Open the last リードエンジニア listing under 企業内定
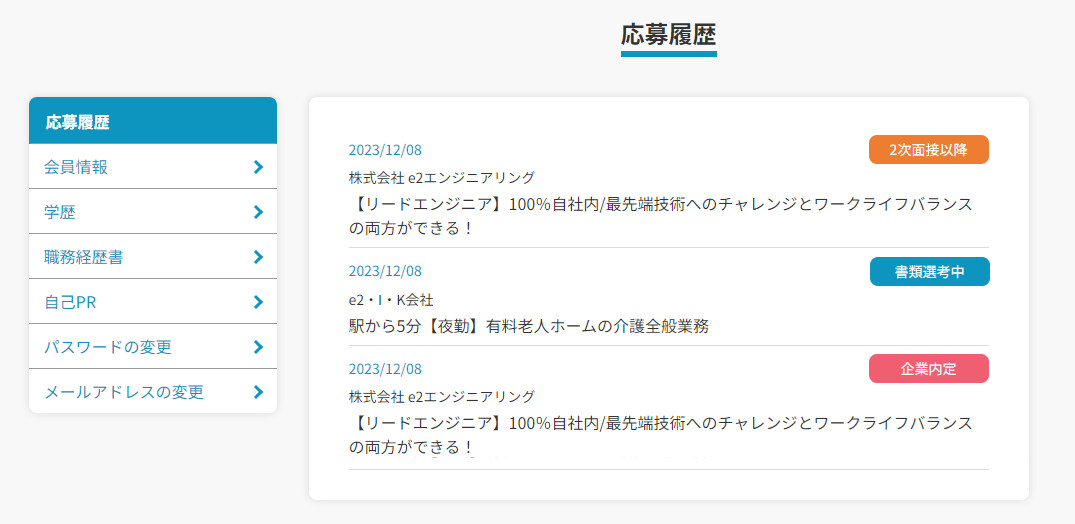1075x524 pixels. [x=660, y=435]
